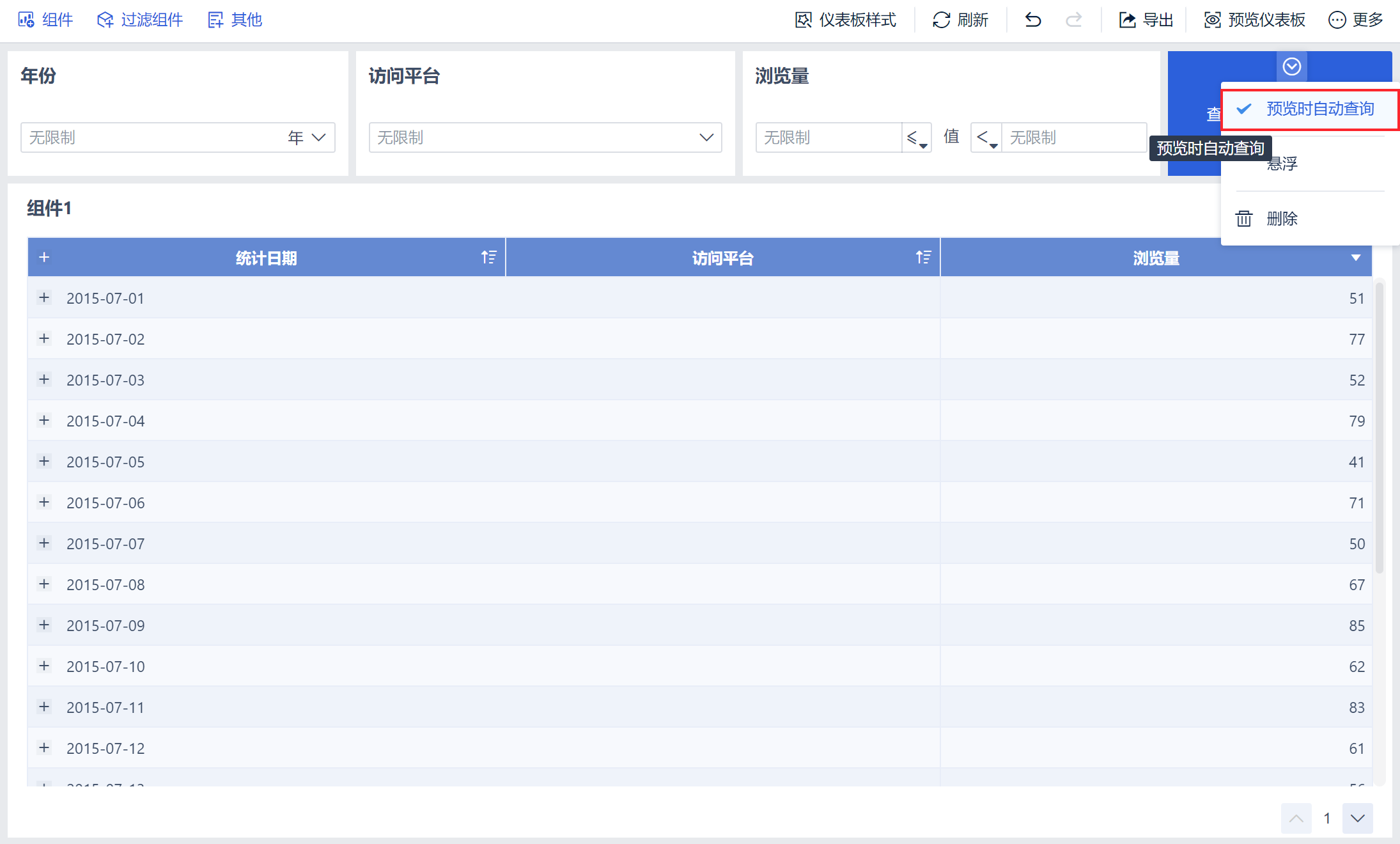The image size is (1400, 844).
Task: Click the trash icon next to 删除
Action: [1244, 219]
